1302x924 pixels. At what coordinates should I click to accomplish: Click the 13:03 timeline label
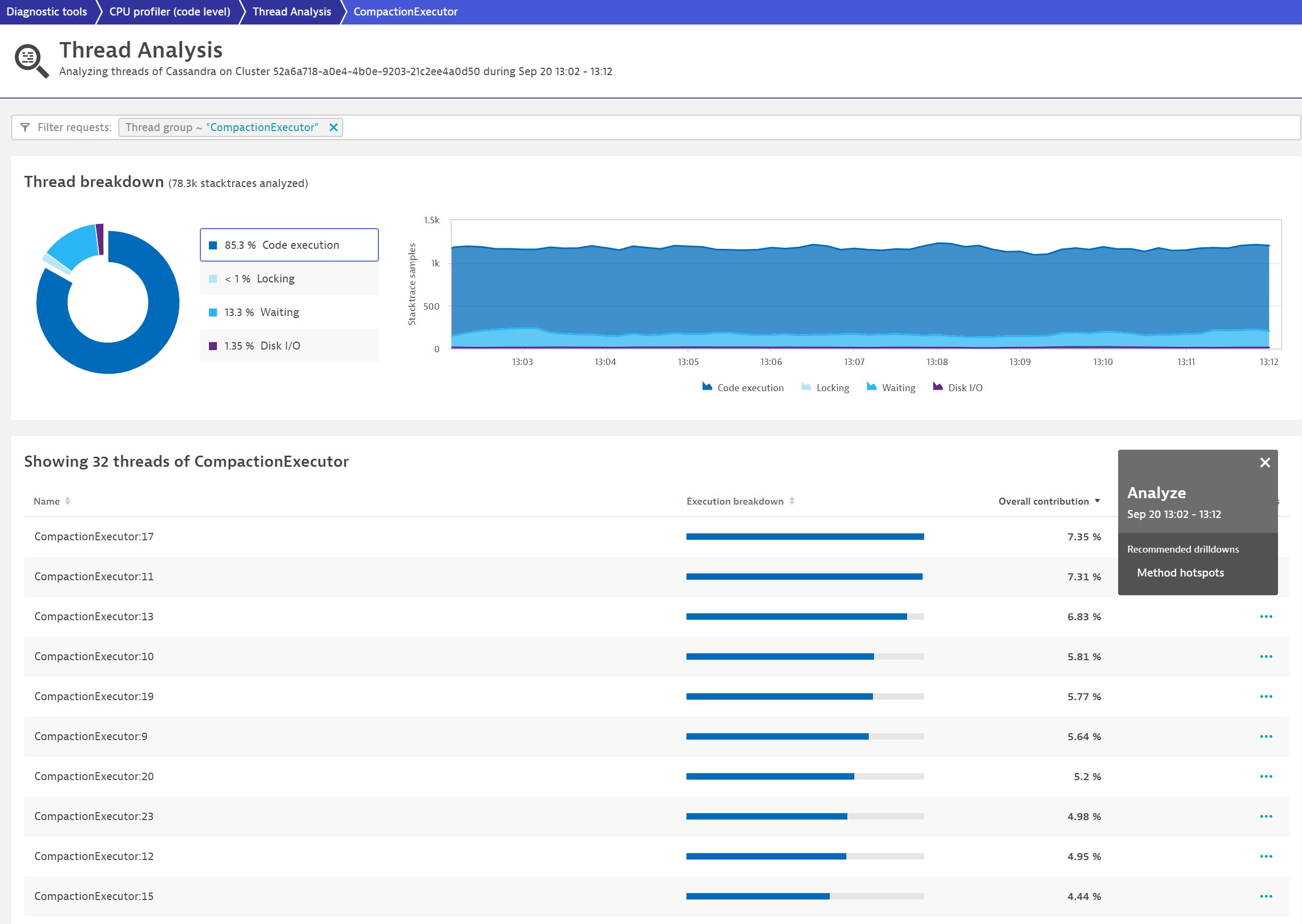click(x=522, y=362)
